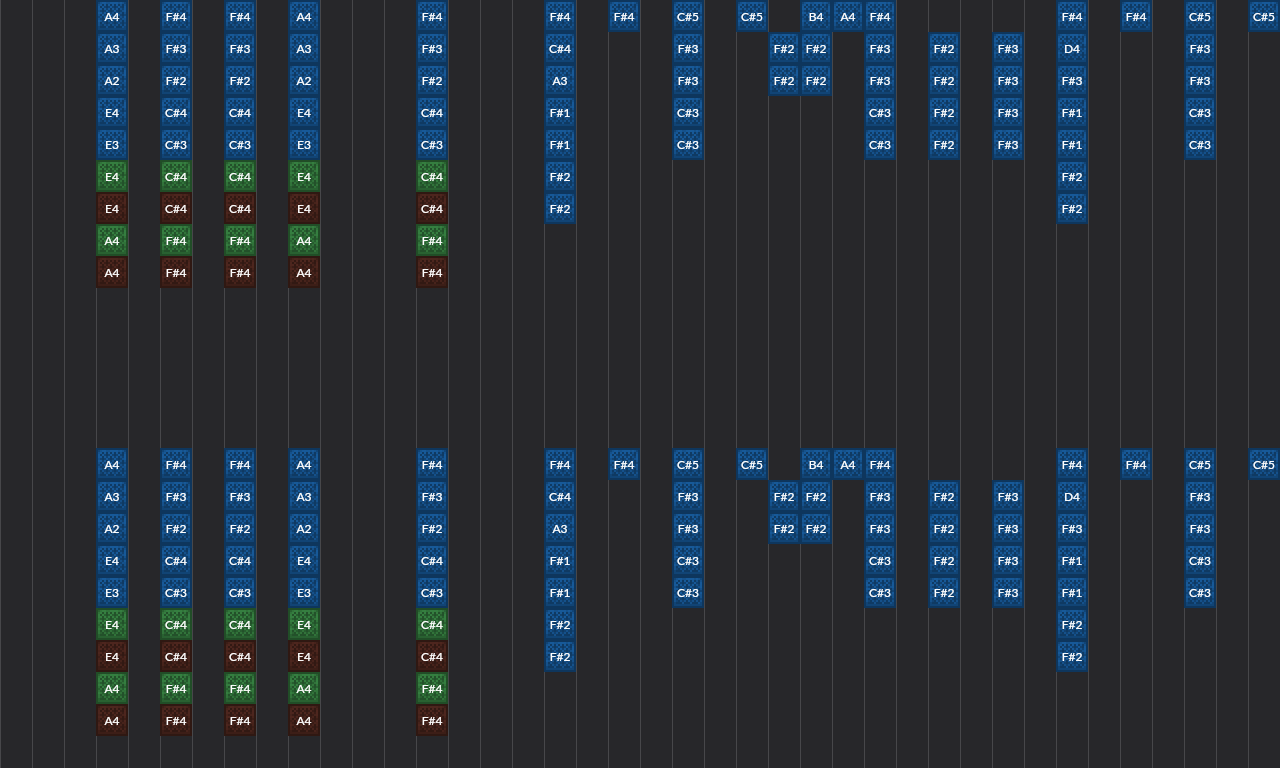The height and width of the screenshot is (768, 1280).
Task: Pick the rightmost green C#4 note in upper pattern
Action: pyautogui.click(x=432, y=177)
